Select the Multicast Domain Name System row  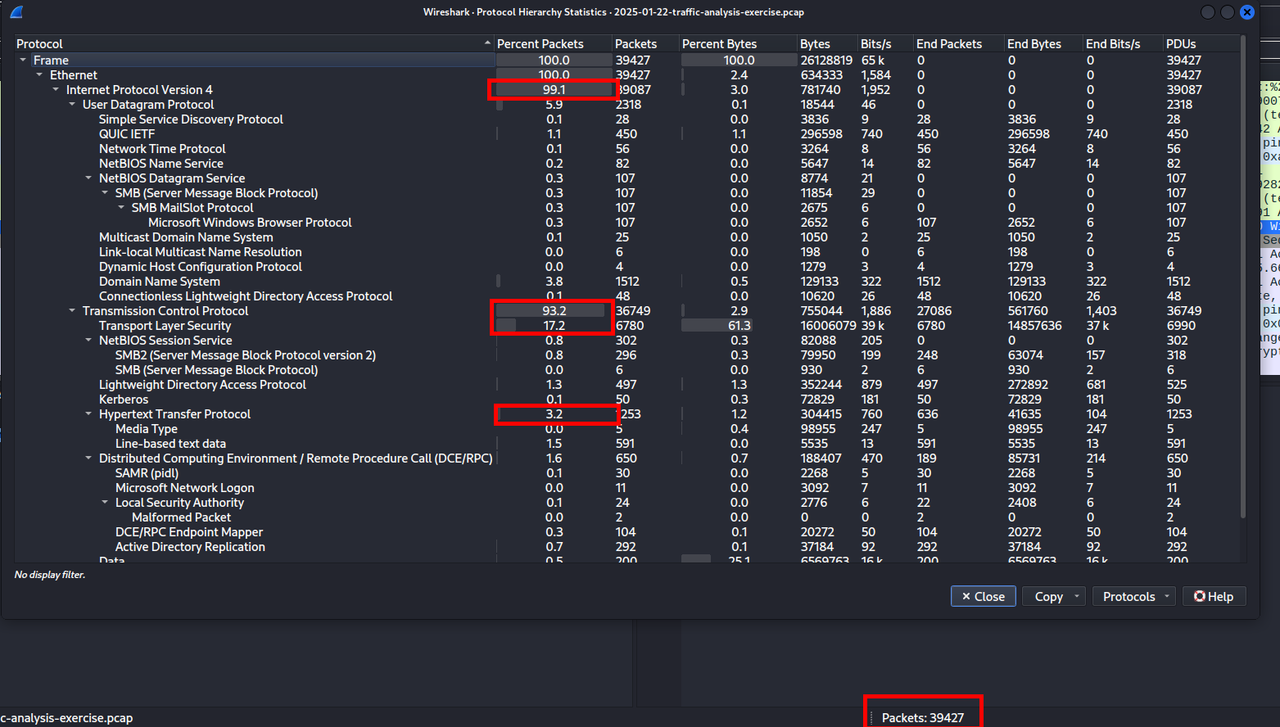(627, 237)
